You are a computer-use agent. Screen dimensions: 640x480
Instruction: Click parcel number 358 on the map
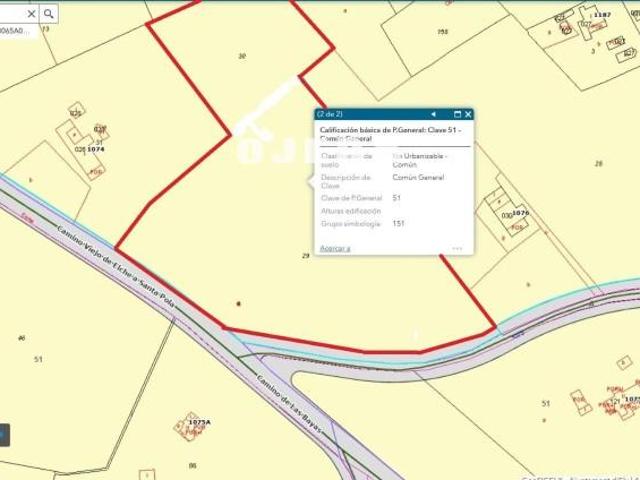442,31
